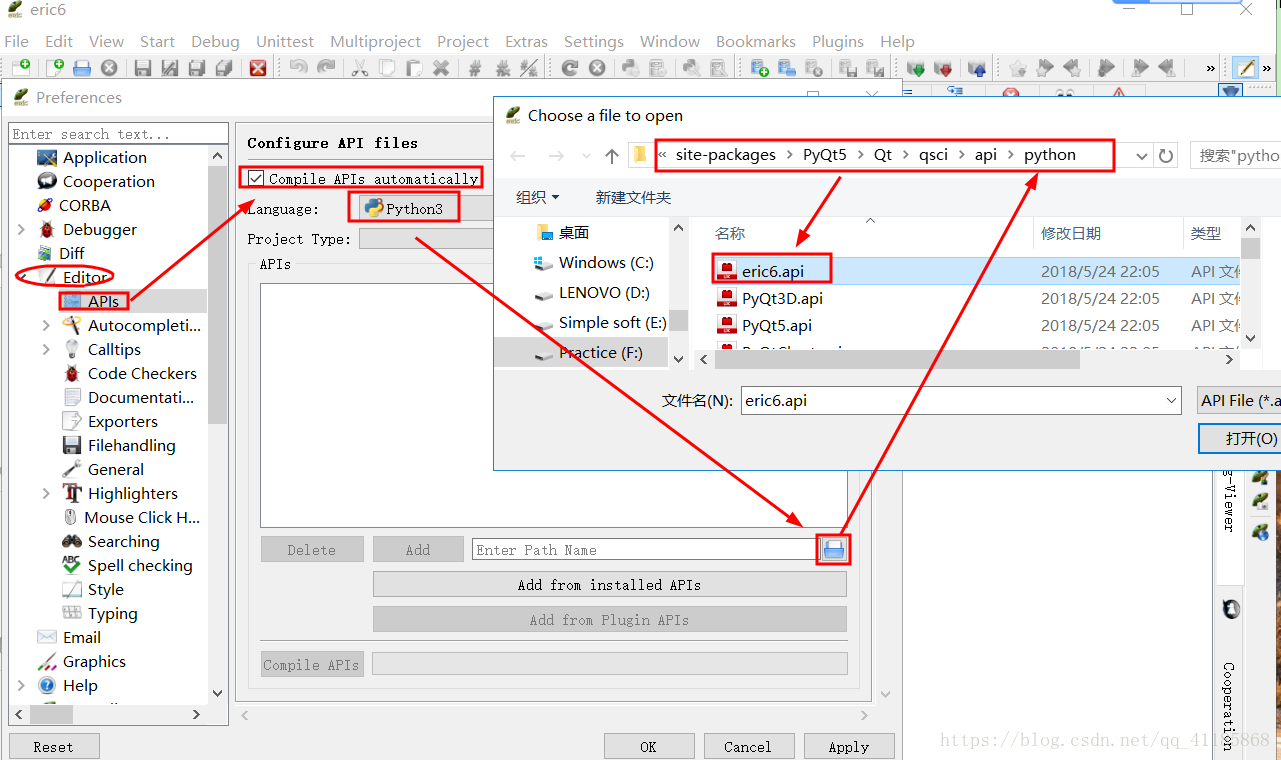Select Windows (C:) drive in sidebar
The height and width of the screenshot is (760, 1281).
click(605, 263)
